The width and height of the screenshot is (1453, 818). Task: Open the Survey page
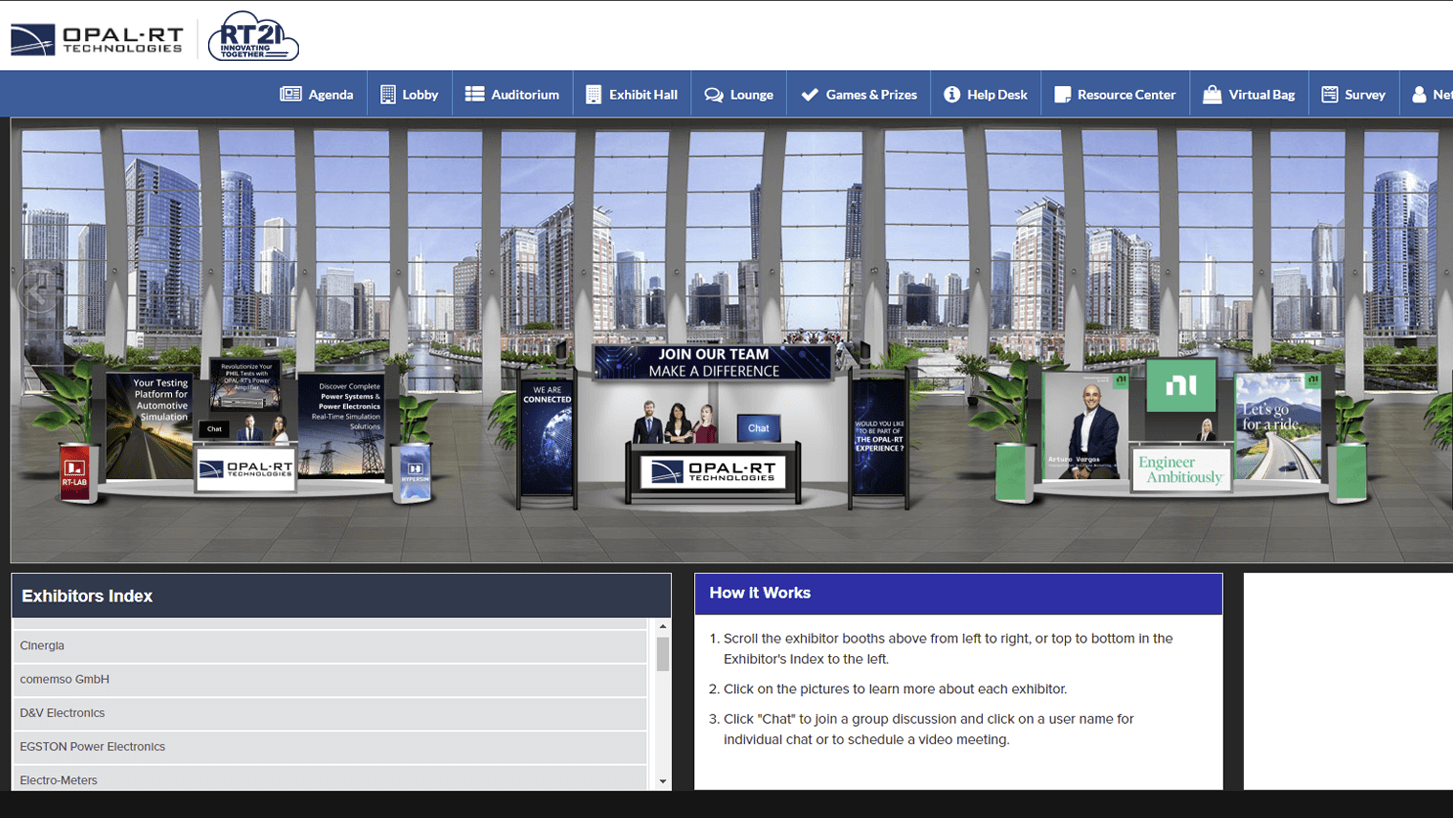[x=1354, y=94]
